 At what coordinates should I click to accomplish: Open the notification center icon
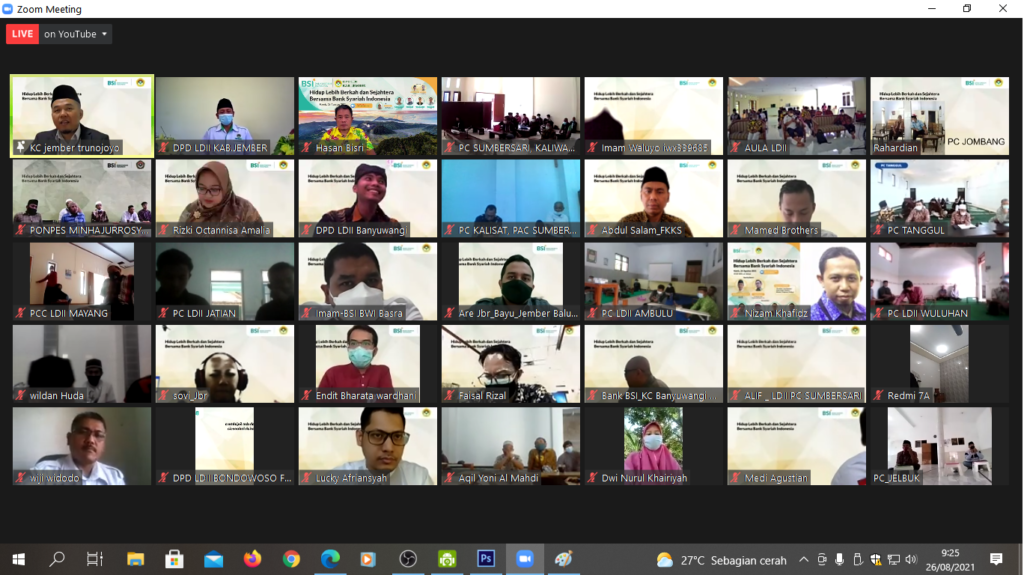pyautogui.click(x=996, y=559)
